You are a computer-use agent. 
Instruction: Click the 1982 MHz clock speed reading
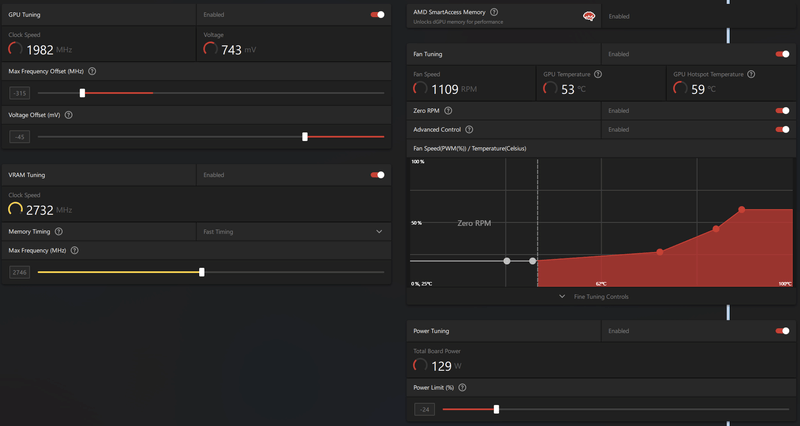(x=49, y=50)
